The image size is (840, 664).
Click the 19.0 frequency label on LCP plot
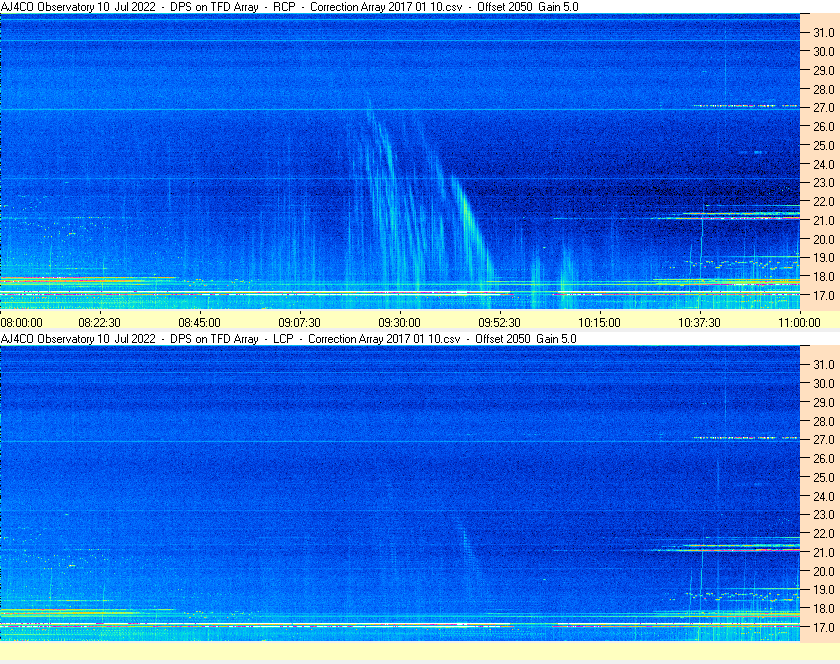click(x=824, y=590)
